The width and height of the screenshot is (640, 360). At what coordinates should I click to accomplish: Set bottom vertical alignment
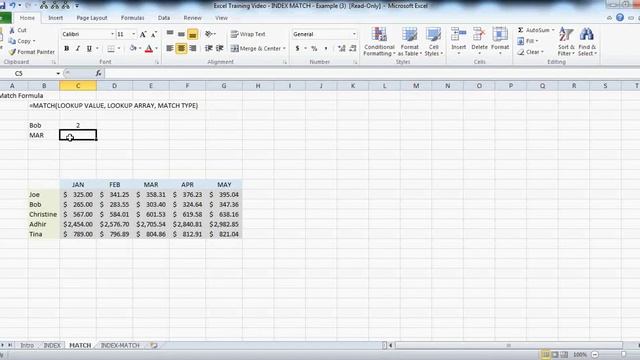193,34
